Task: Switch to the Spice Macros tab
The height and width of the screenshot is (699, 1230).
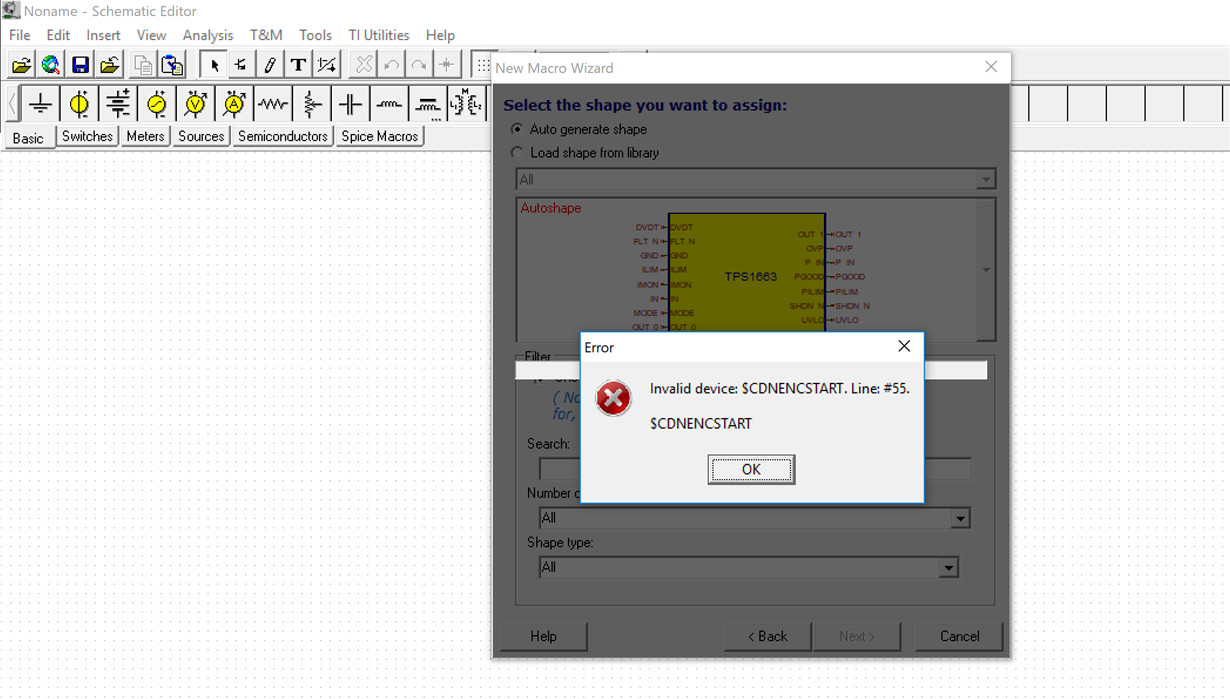Action: coord(380,136)
